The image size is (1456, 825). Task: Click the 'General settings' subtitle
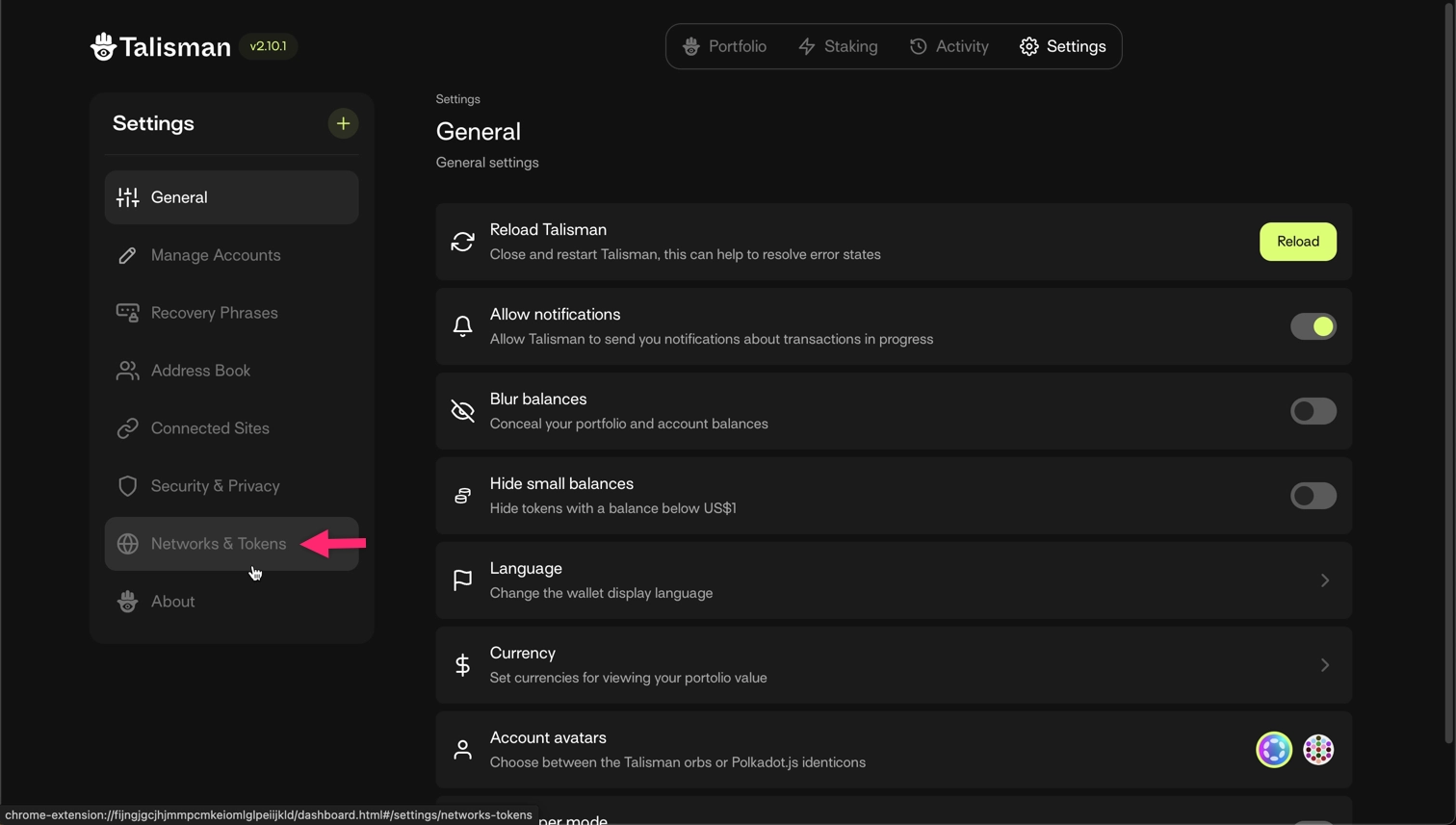[487, 163]
